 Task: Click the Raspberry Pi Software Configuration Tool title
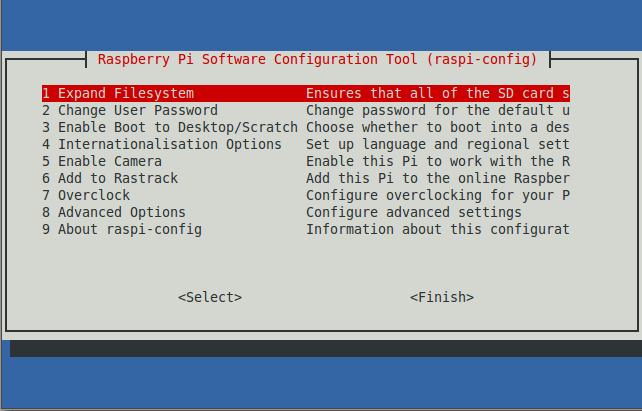tap(318, 59)
